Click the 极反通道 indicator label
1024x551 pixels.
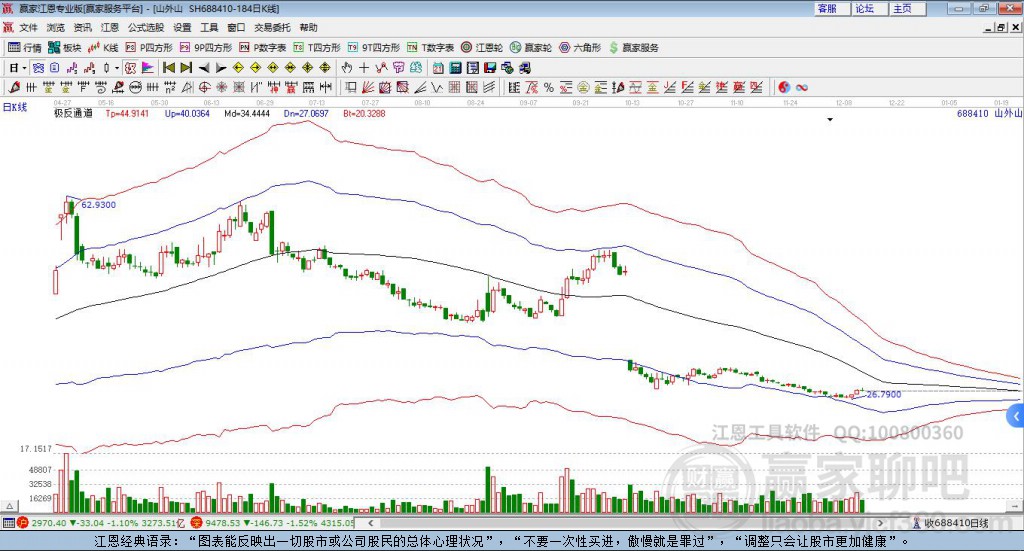click(x=73, y=113)
